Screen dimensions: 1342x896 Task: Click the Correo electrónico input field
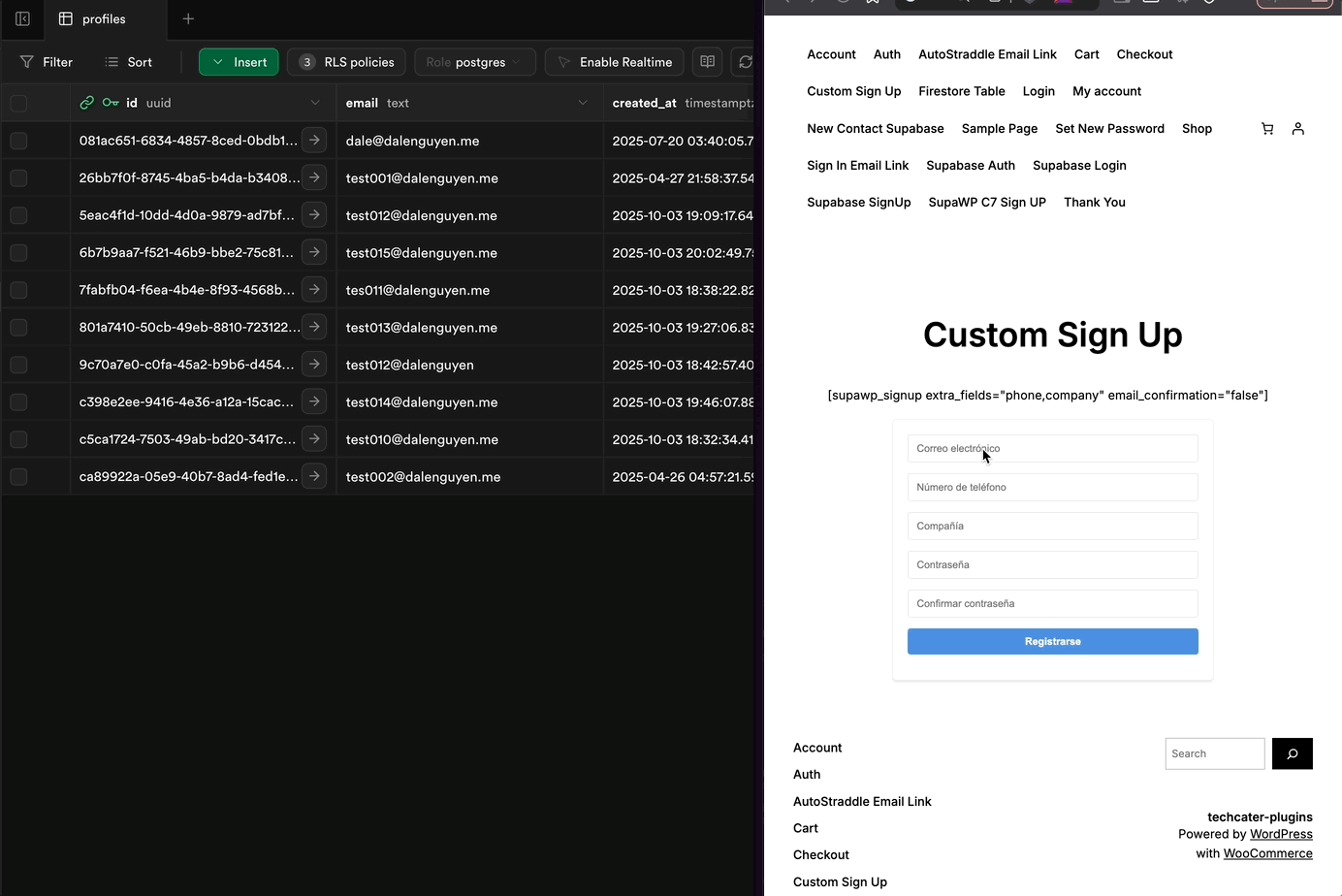1052,448
